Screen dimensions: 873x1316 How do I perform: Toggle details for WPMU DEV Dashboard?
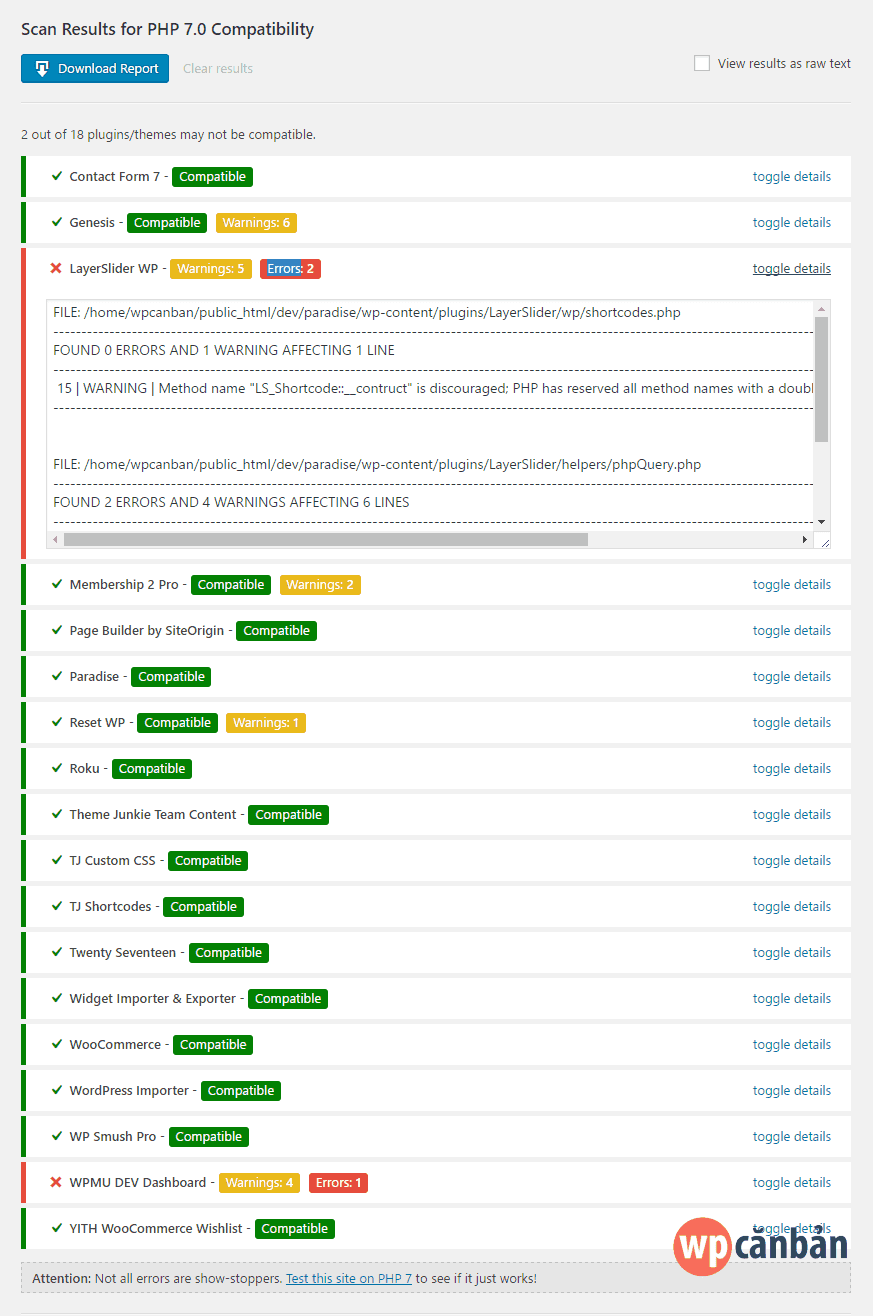point(791,1182)
